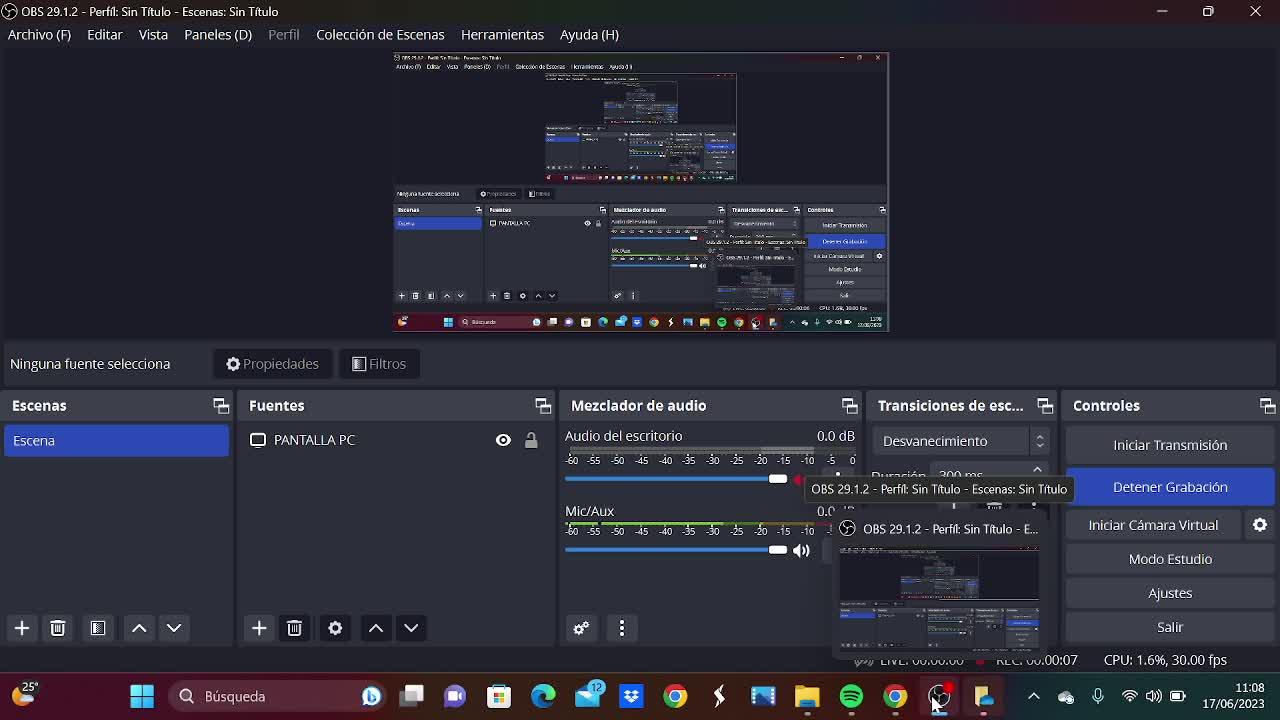The height and width of the screenshot is (720, 1280).
Task: Open the Herramientas menu
Action: (502, 34)
